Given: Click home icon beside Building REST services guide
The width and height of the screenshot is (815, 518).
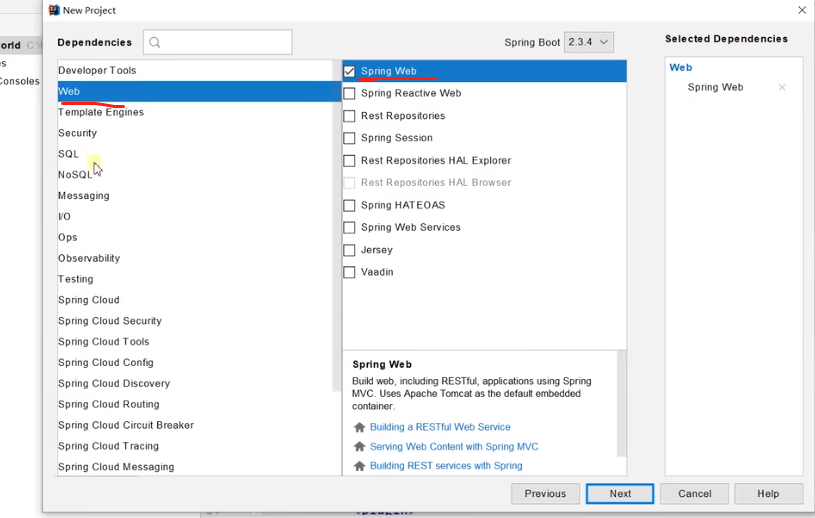Looking at the screenshot, I should click(359, 466).
